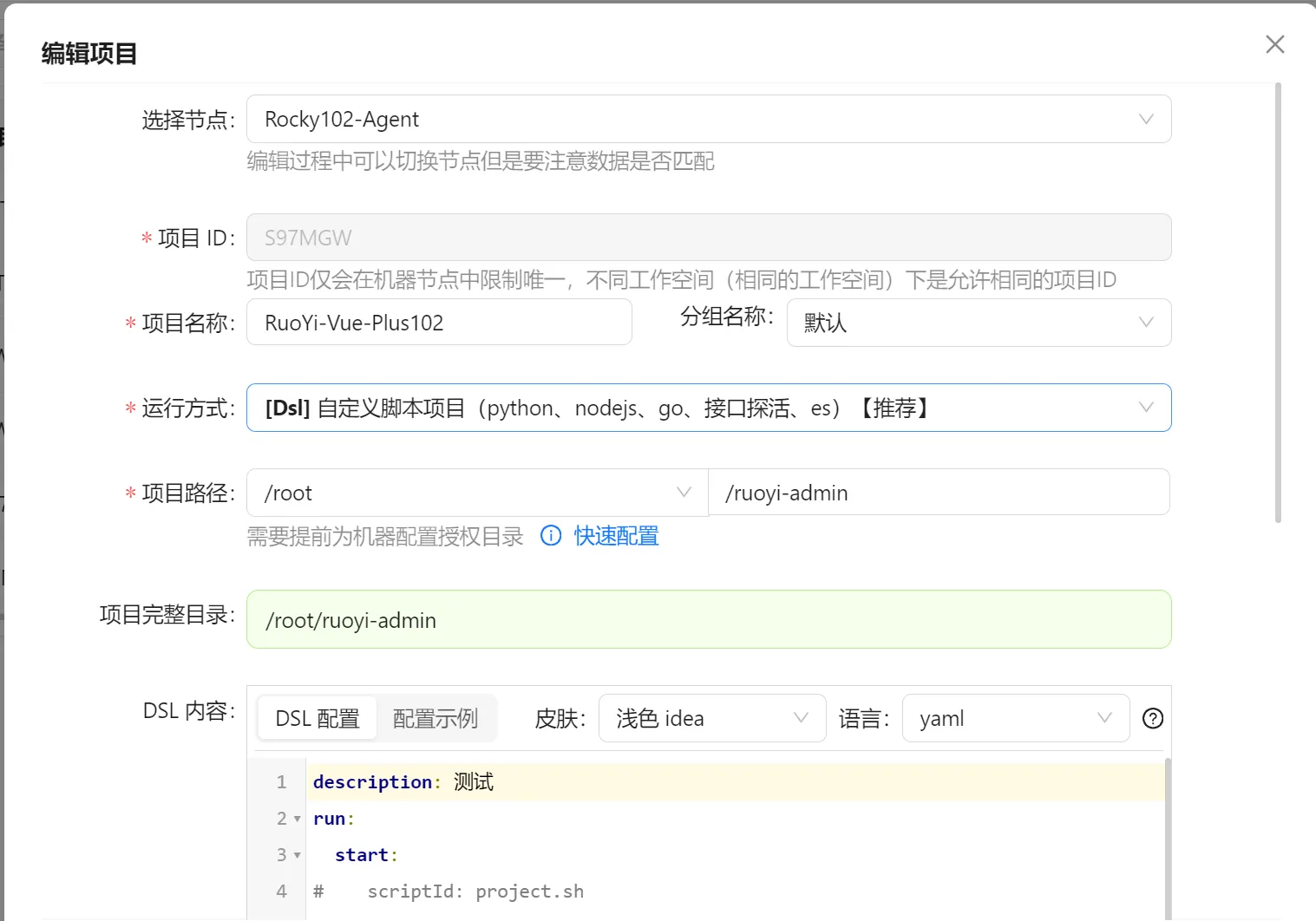This screenshot has height=921, width=1316.
Task: Collapse the start: block fold arrow
Action: pos(297,855)
